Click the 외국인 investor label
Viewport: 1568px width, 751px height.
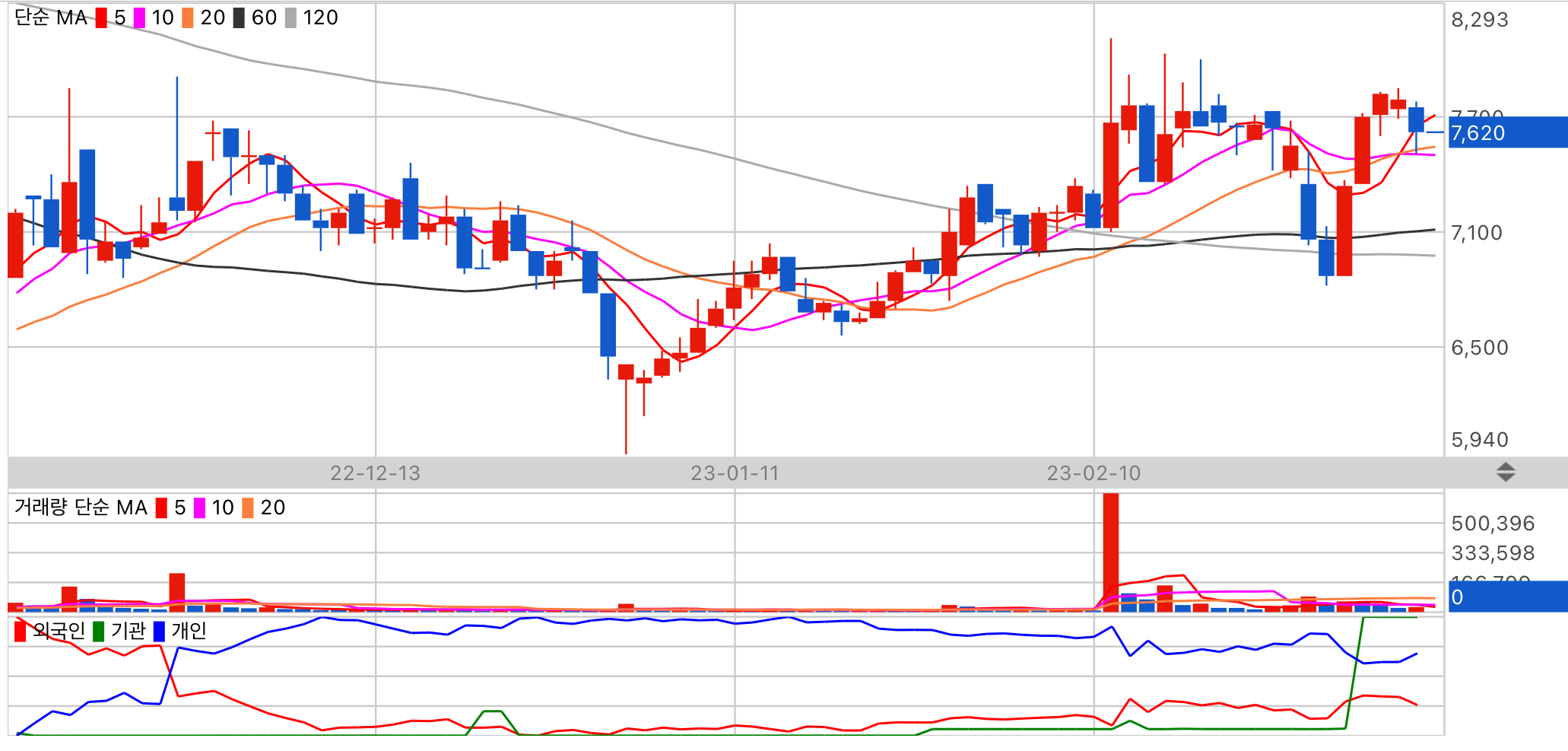click(59, 631)
